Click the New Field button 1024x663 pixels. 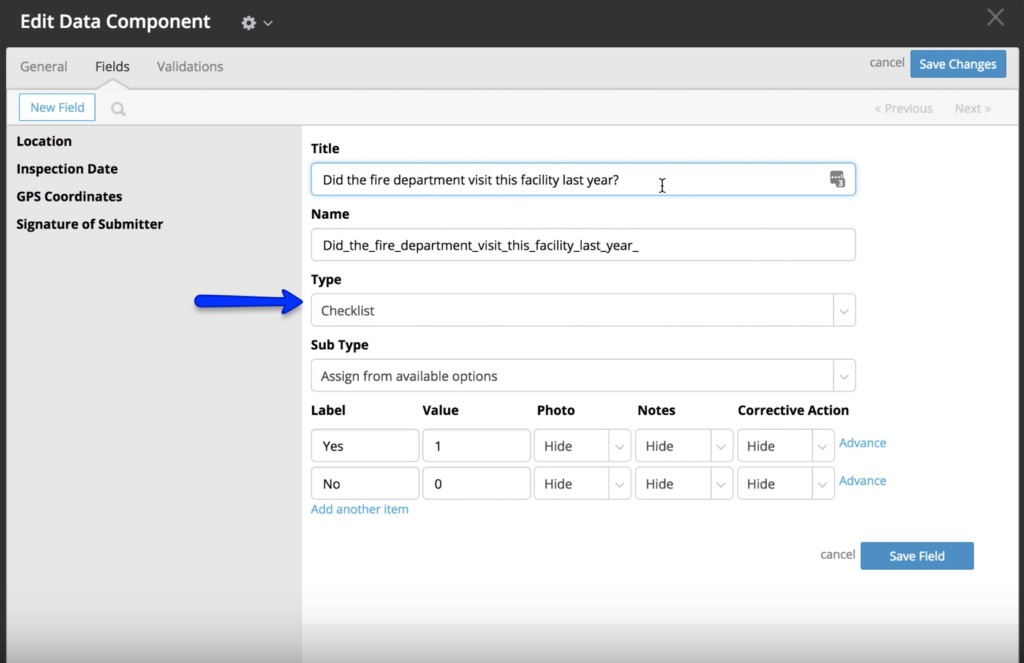click(x=56, y=106)
